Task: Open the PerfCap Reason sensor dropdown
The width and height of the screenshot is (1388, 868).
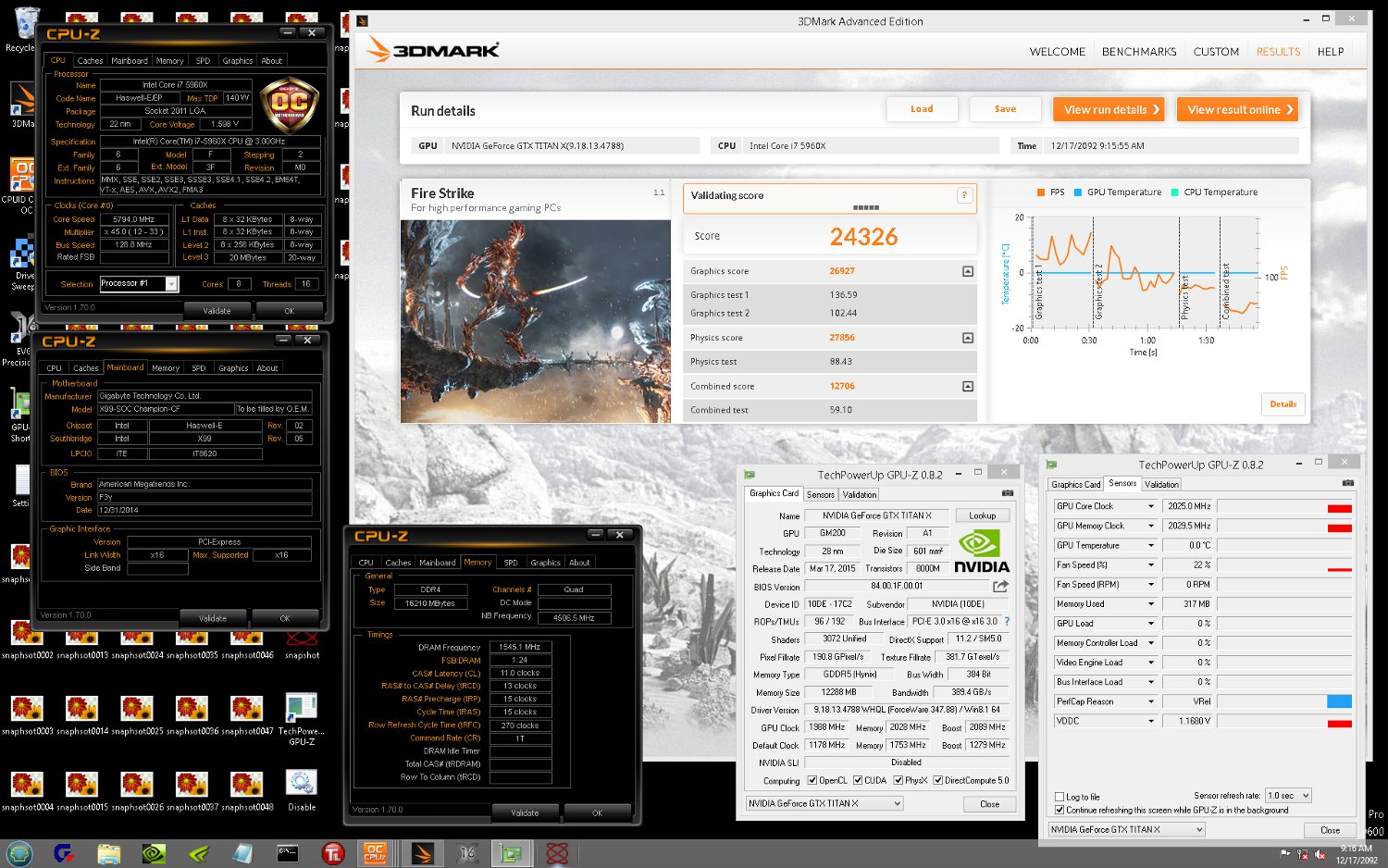Action: pyautogui.click(x=1151, y=701)
